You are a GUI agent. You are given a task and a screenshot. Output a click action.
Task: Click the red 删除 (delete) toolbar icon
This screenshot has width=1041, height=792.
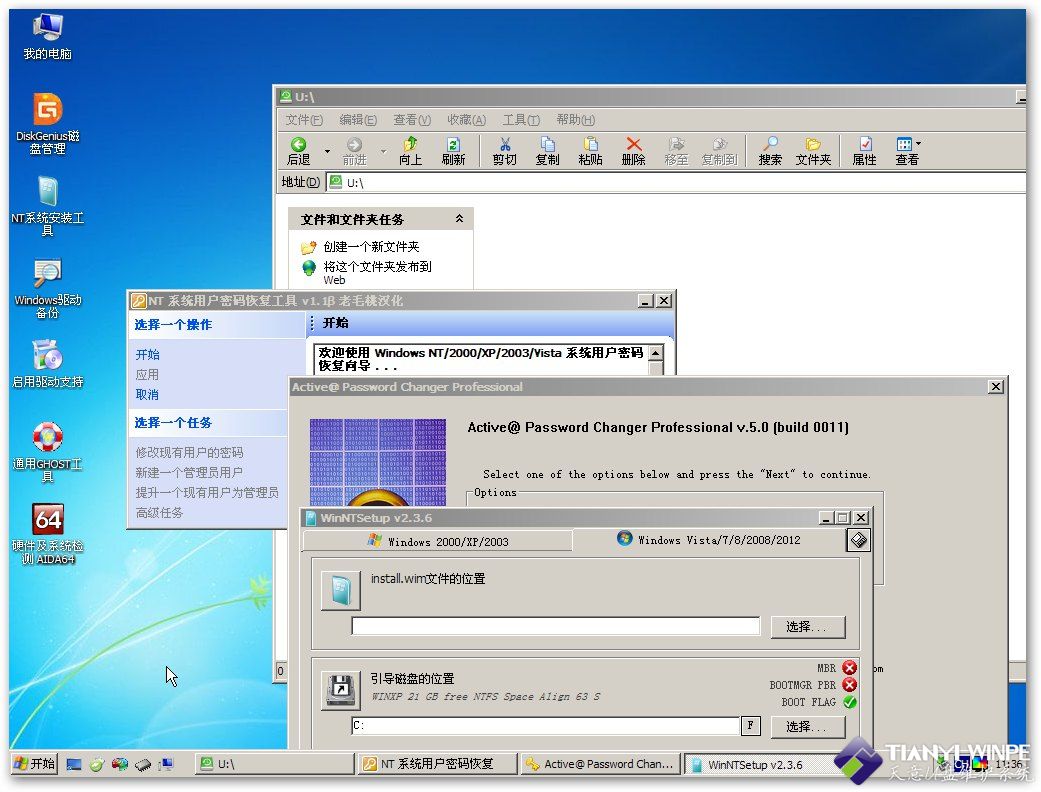(633, 151)
